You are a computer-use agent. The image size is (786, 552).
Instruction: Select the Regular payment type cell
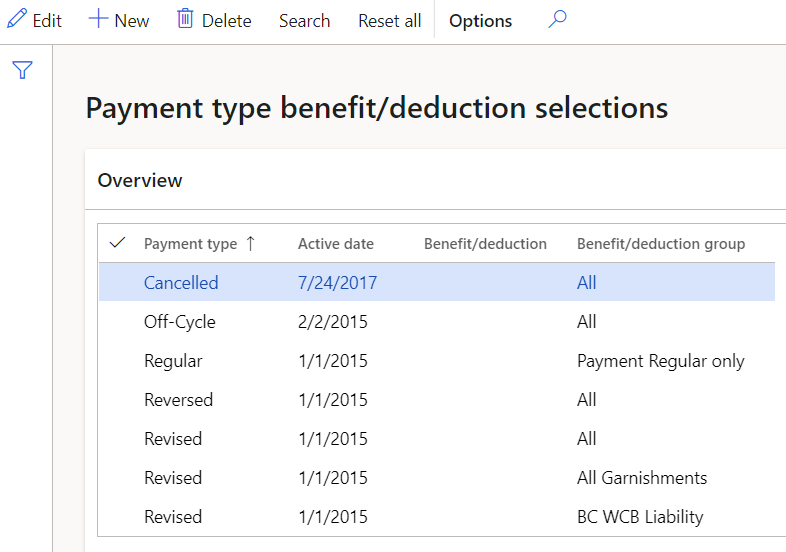(173, 361)
